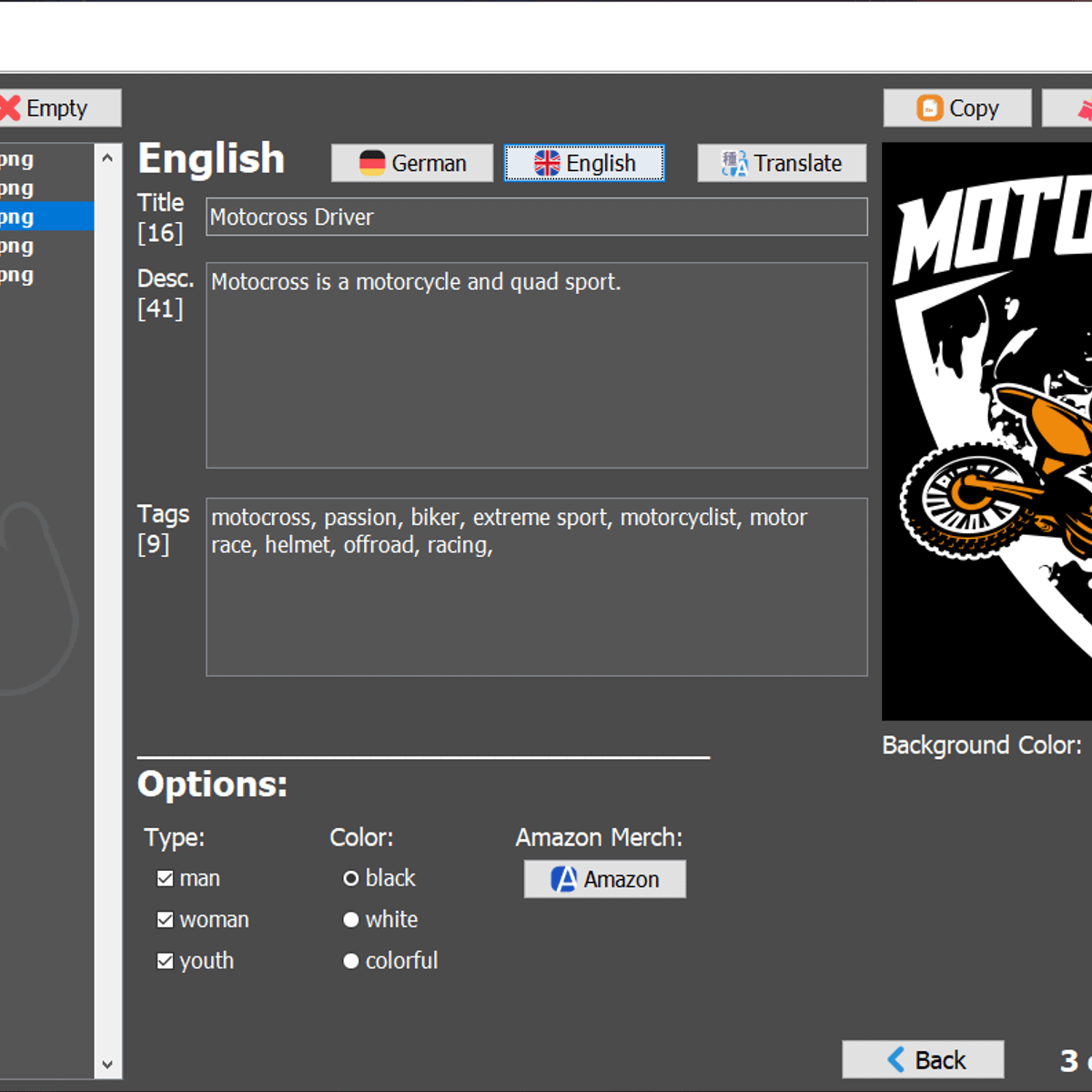The height and width of the screenshot is (1092, 1092).
Task: Click the red X Empty icon
Action: 10,108
